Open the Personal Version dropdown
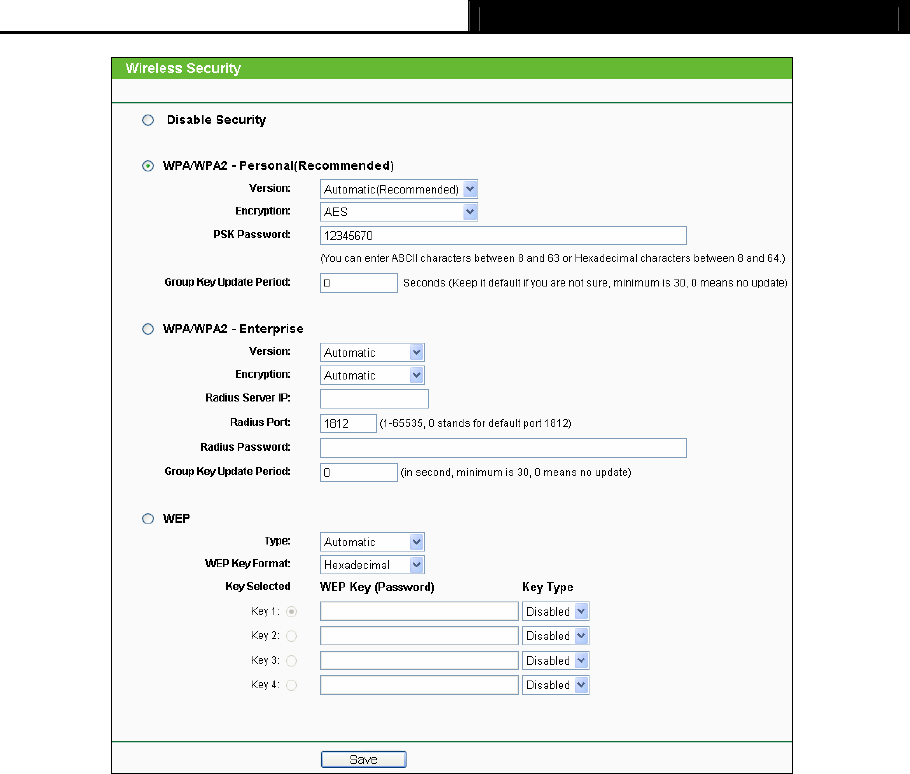 [399, 189]
